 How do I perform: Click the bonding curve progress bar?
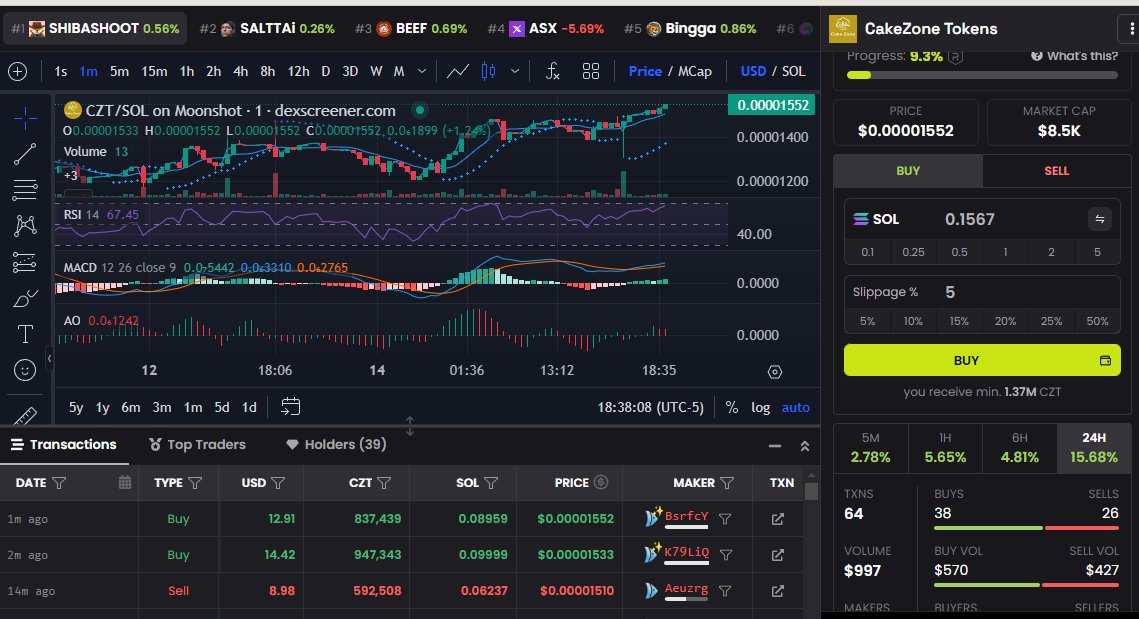(x=982, y=75)
